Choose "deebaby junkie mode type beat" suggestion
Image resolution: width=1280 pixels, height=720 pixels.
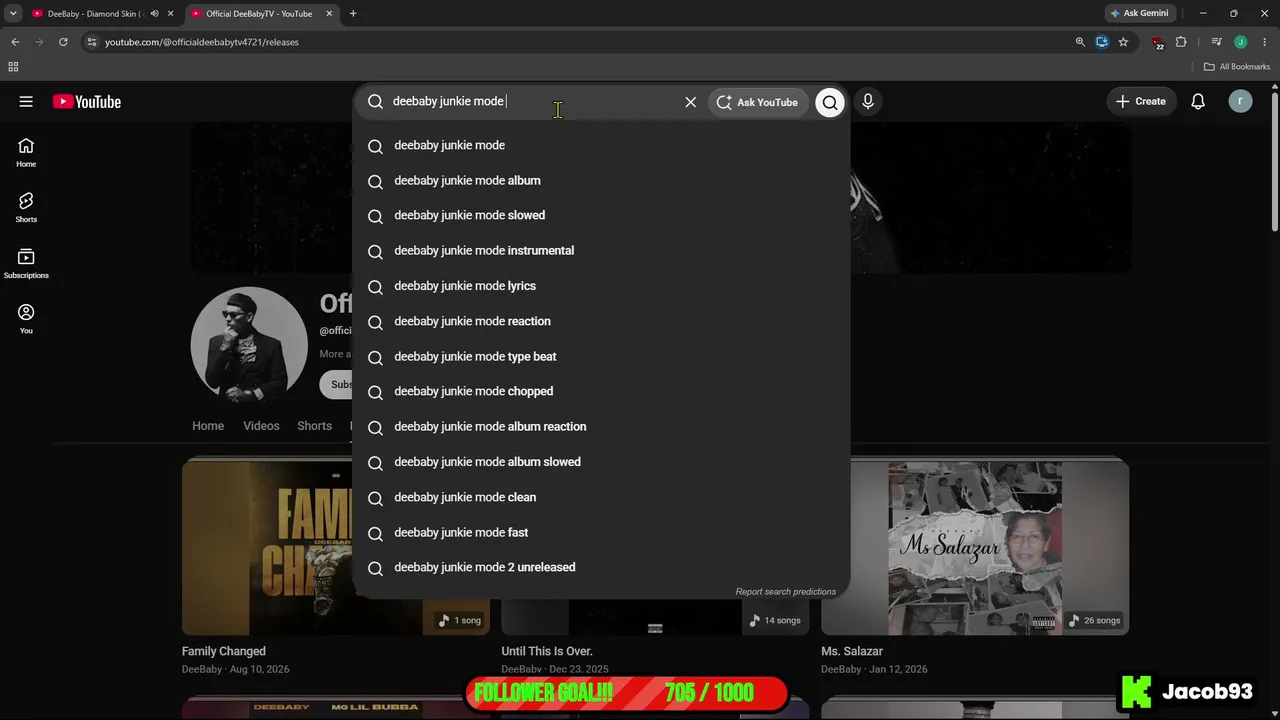[x=601, y=356]
